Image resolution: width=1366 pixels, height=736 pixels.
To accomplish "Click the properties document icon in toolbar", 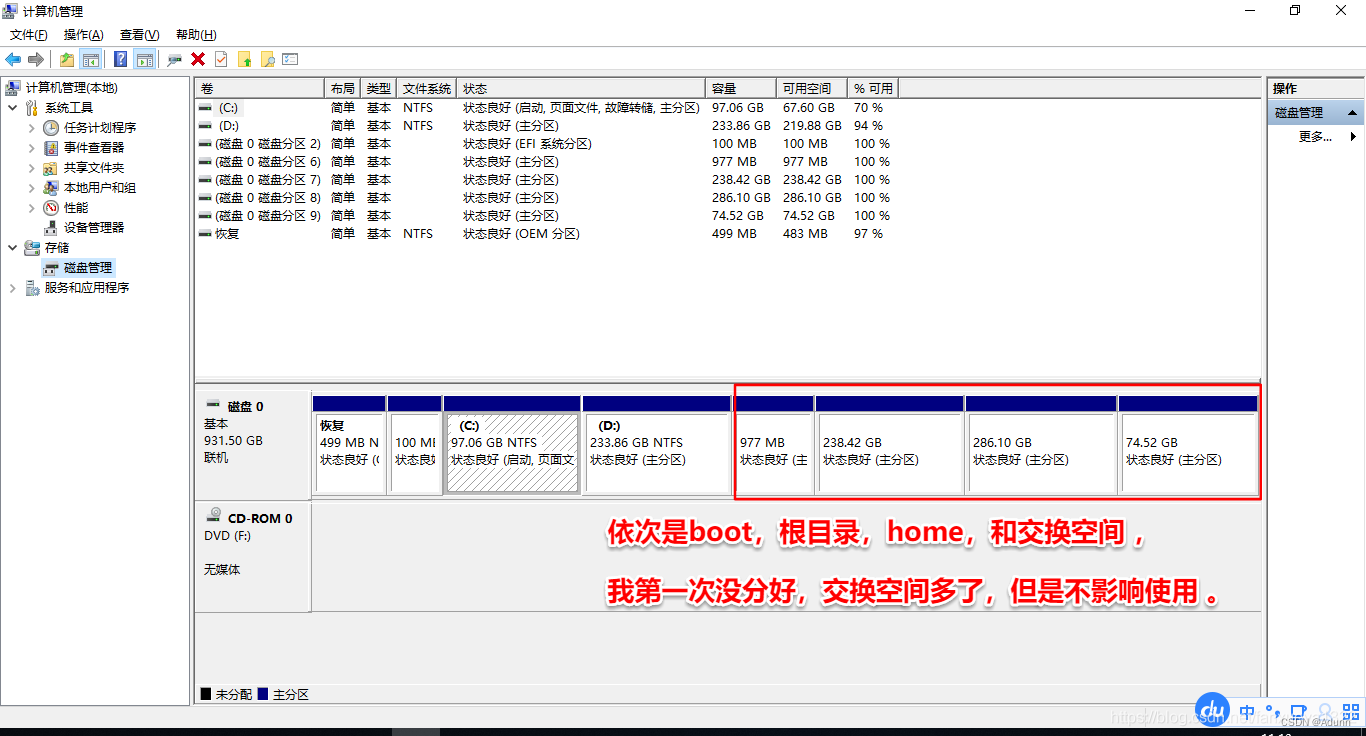I will tap(222, 59).
